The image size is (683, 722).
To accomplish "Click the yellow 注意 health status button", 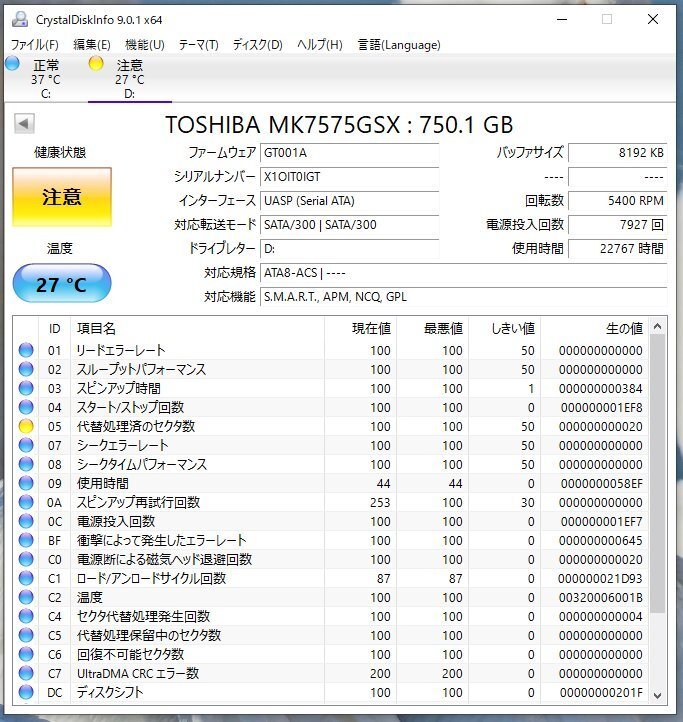I will click(62, 197).
